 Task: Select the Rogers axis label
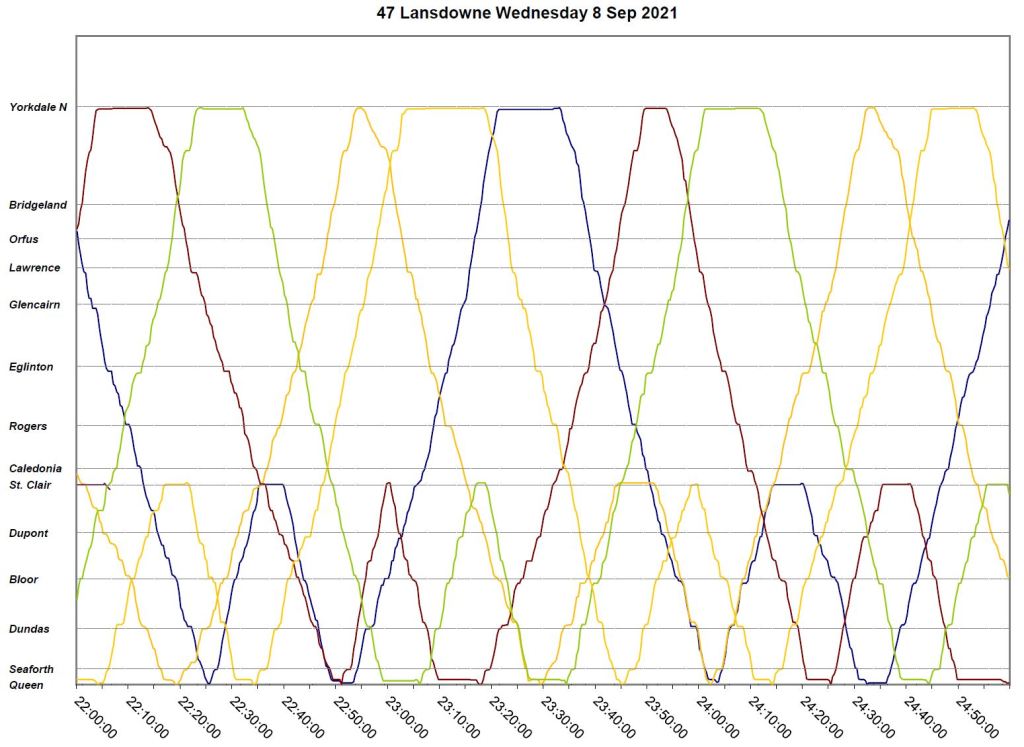(28, 426)
